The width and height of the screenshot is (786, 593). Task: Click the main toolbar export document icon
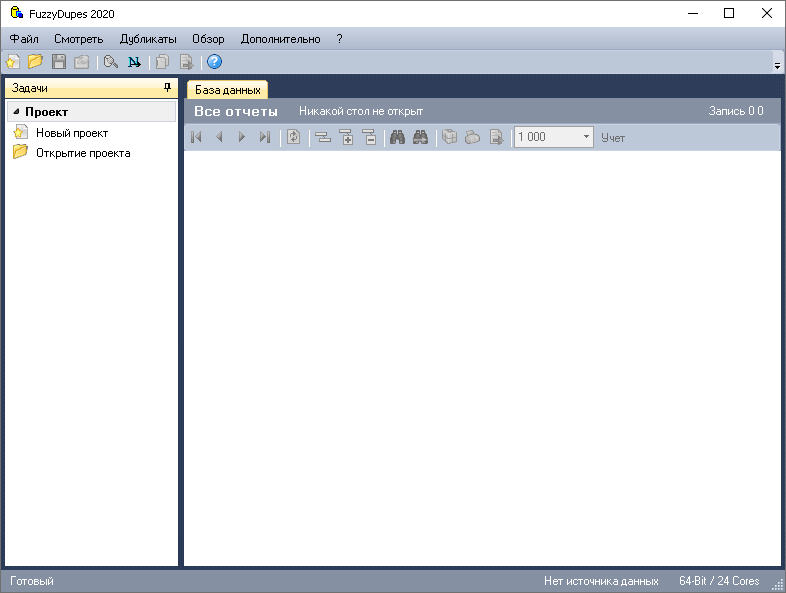coord(186,62)
